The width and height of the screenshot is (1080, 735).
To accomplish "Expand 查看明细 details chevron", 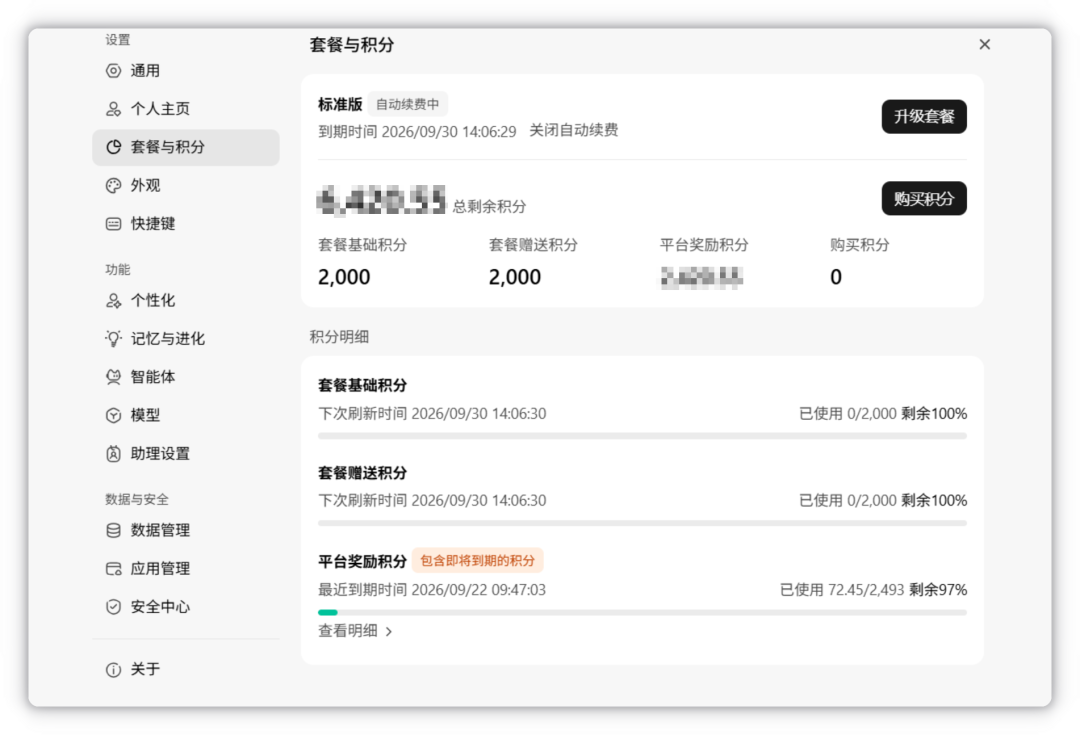I will [x=389, y=631].
